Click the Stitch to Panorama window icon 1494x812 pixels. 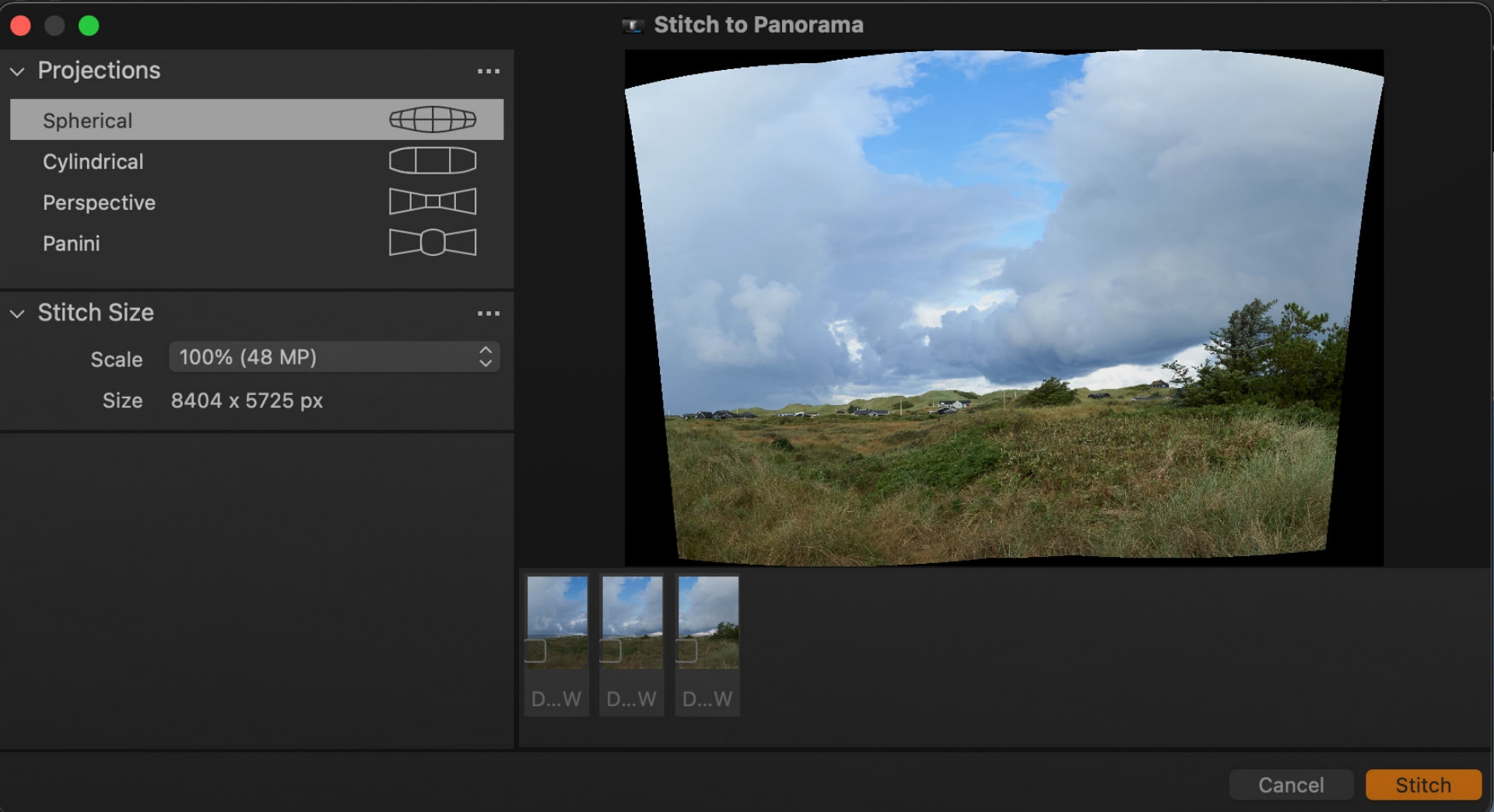coord(632,24)
